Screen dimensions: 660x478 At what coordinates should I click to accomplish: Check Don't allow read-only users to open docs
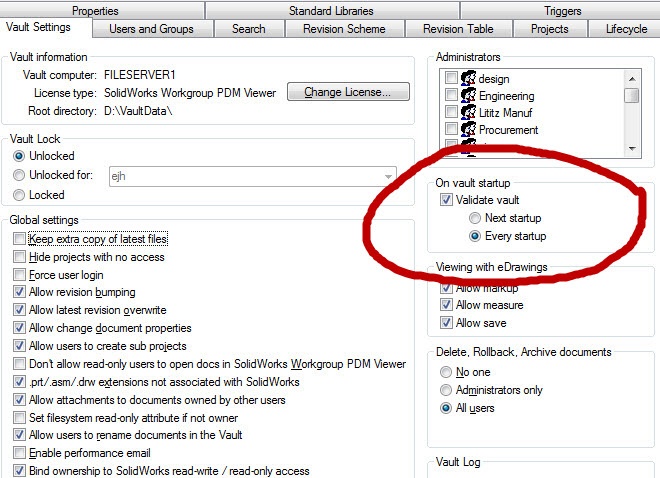click(x=19, y=364)
